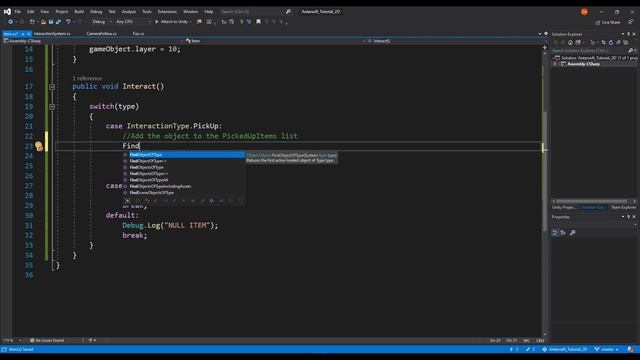Collapse the switch block on line 19
This screenshot has width=640, height=360.
[52, 107]
